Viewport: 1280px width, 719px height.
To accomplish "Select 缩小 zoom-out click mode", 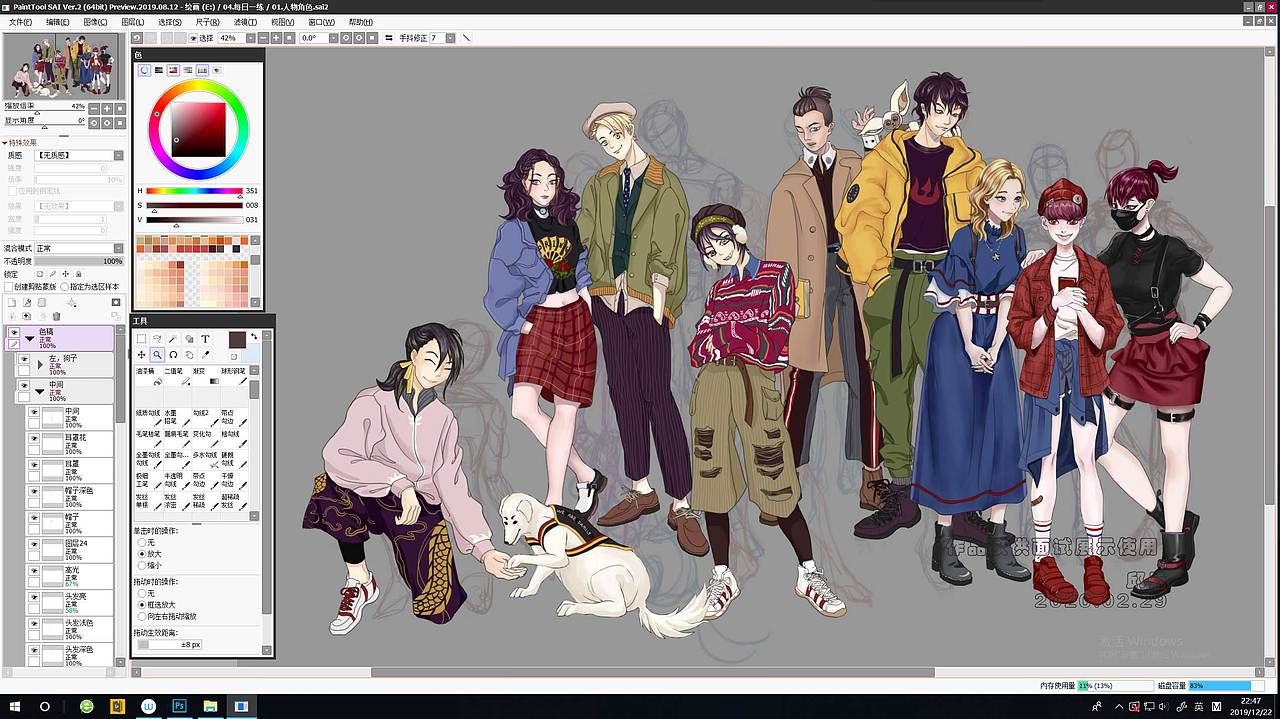I will [x=141, y=565].
